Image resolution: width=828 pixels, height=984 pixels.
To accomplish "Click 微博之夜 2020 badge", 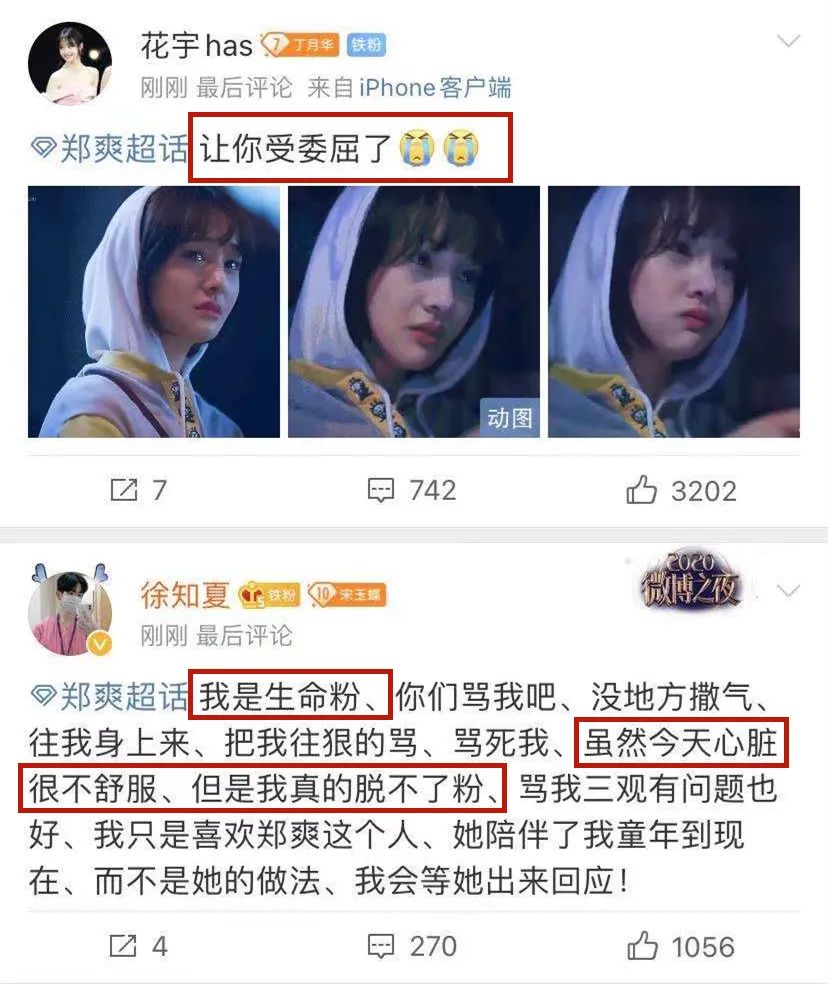I will [689, 581].
